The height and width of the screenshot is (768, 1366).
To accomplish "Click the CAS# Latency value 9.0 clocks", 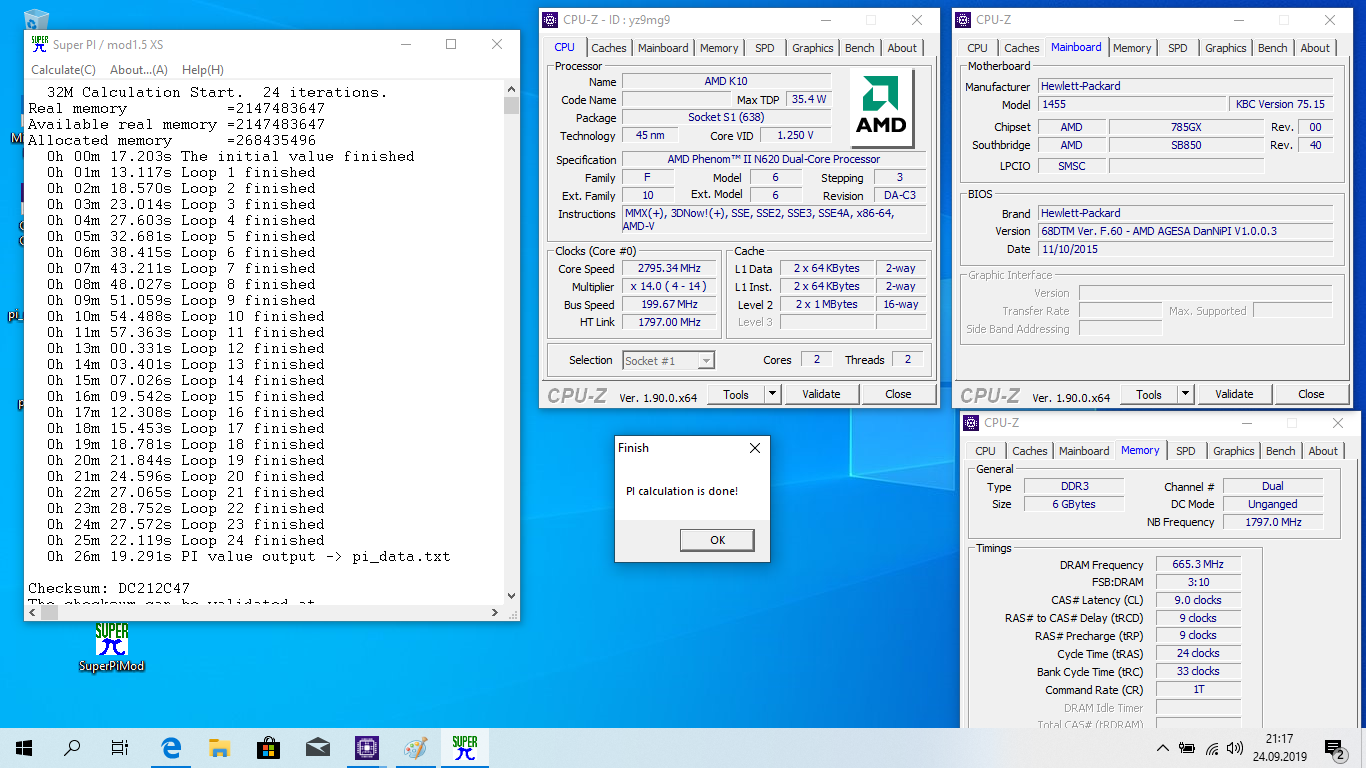I will 1198,600.
